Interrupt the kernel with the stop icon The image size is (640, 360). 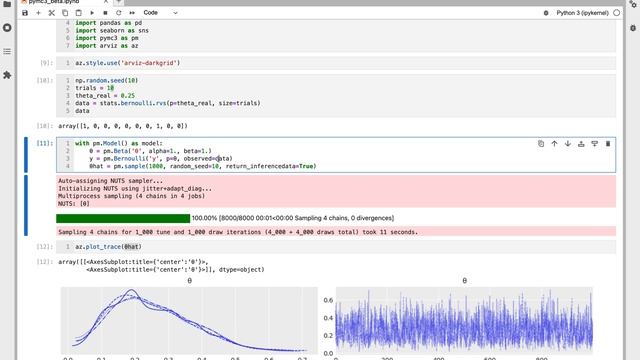pos(105,13)
